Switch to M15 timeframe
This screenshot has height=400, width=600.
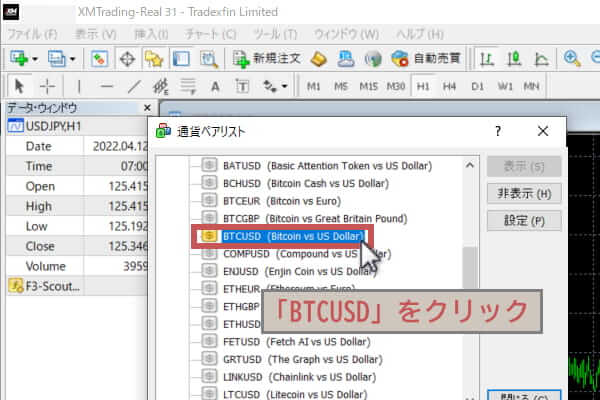(368, 87)
